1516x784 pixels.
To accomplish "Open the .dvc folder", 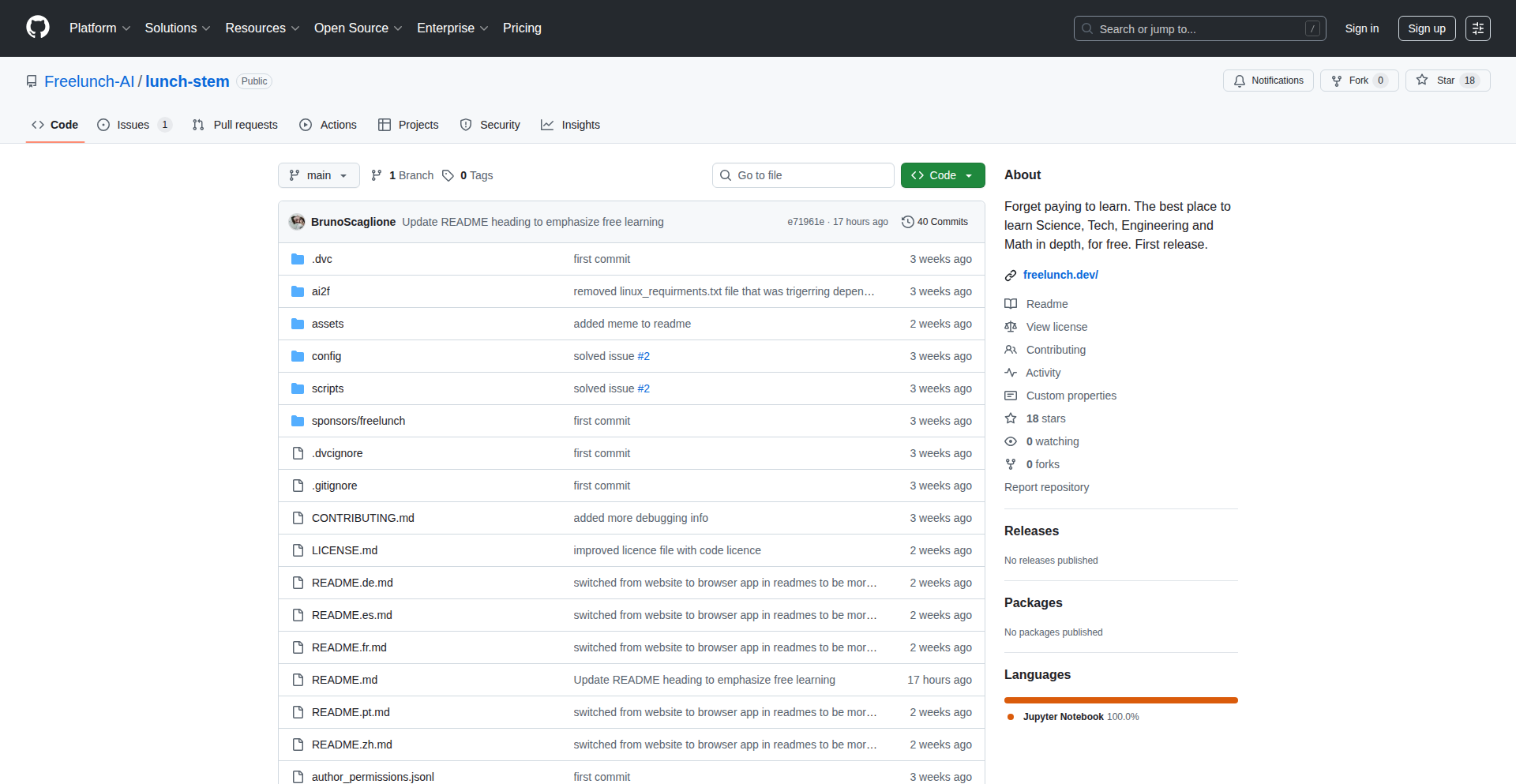I will pyautogui.click(x=321, y=259).
